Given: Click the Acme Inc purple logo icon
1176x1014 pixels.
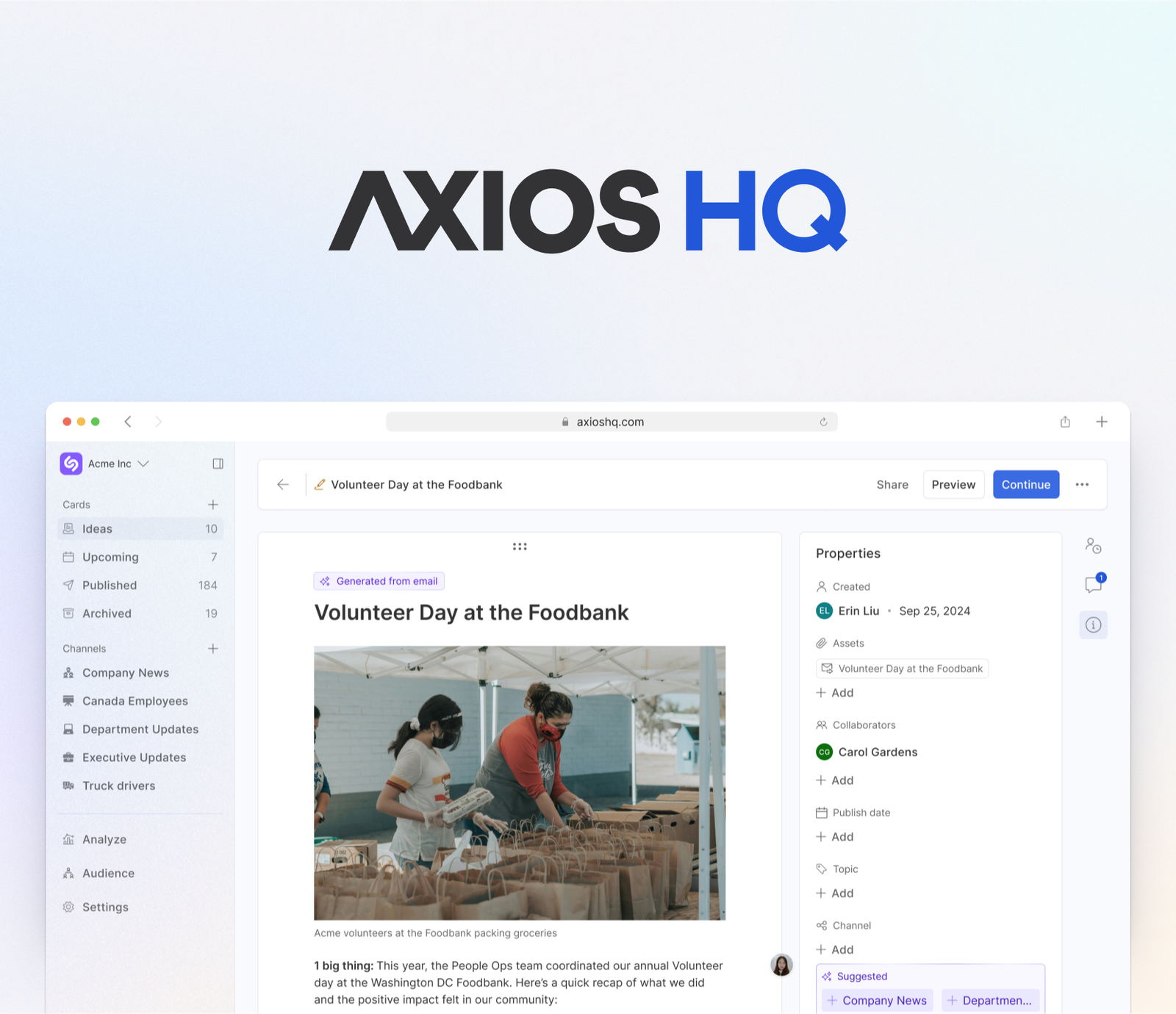Looking at the screenshot, I should click(x=71, y=464).
